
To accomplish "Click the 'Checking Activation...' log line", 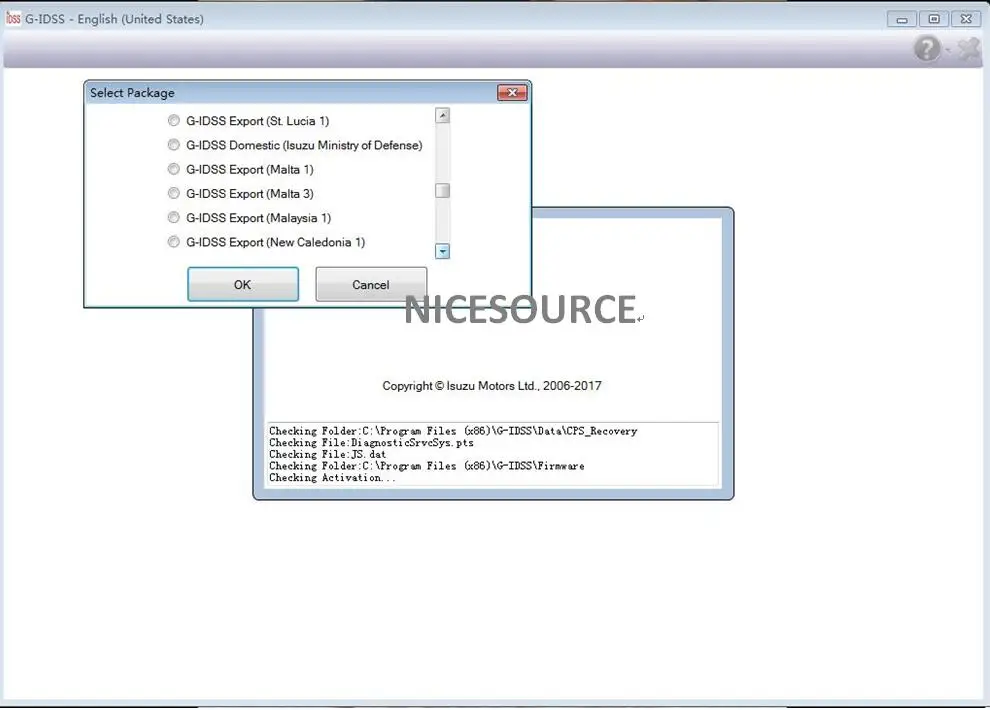I will (332, 478).
